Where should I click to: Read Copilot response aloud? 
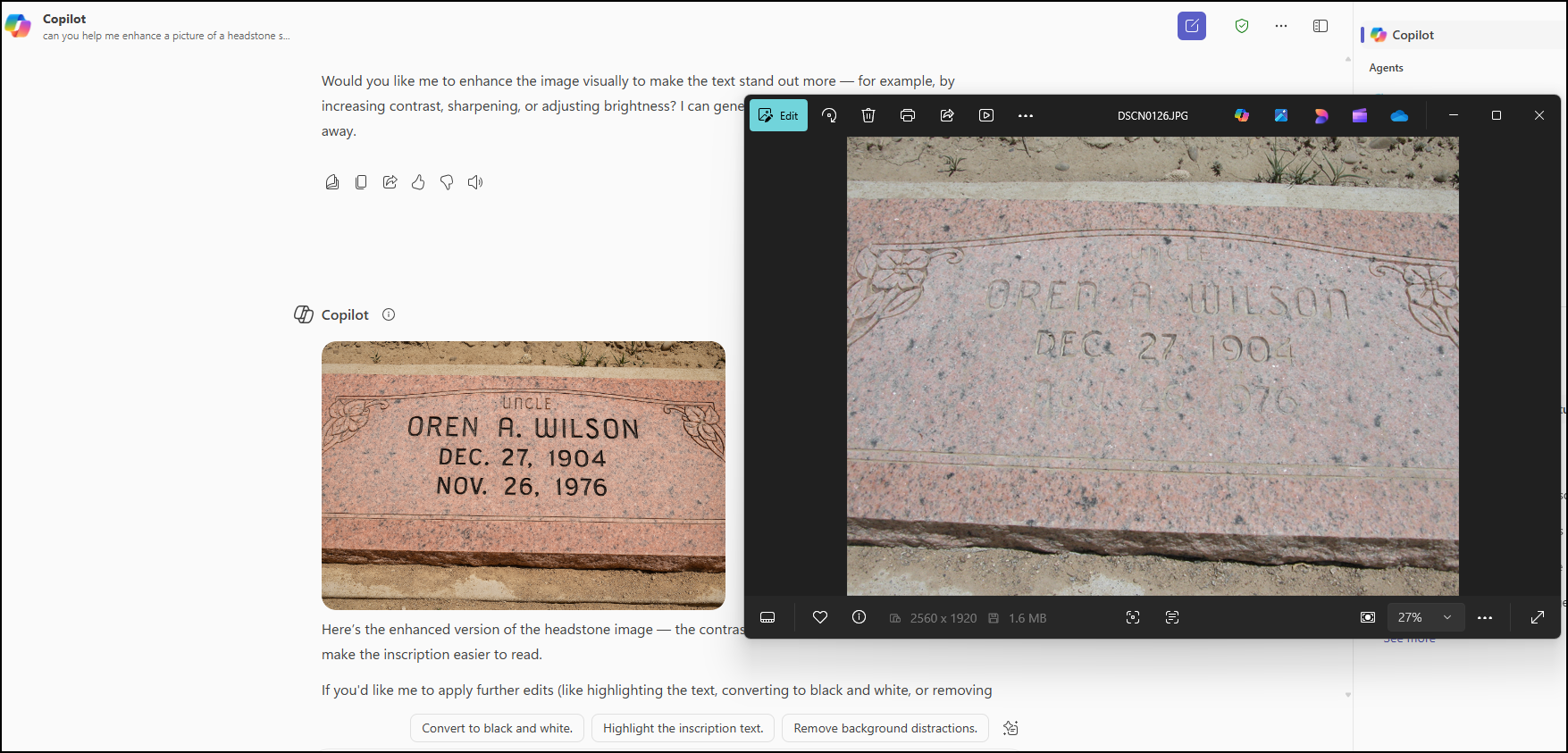[x=475, y=182]
